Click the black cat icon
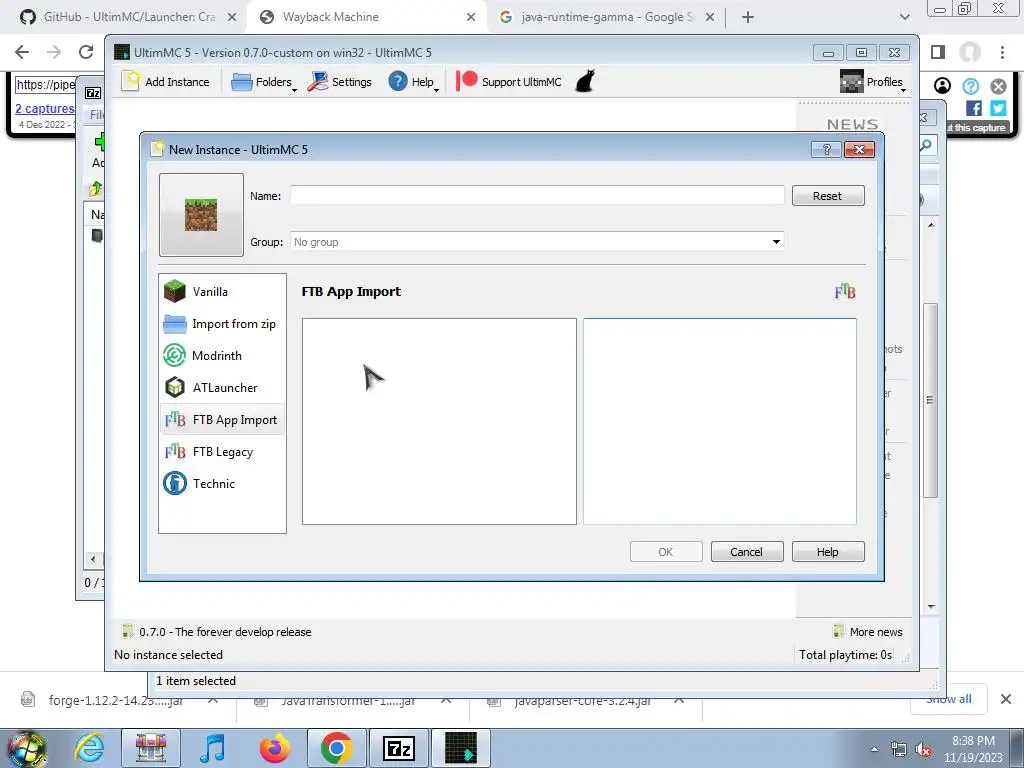The height and width of the screenshot is (768, 1024). coord(585,82)
